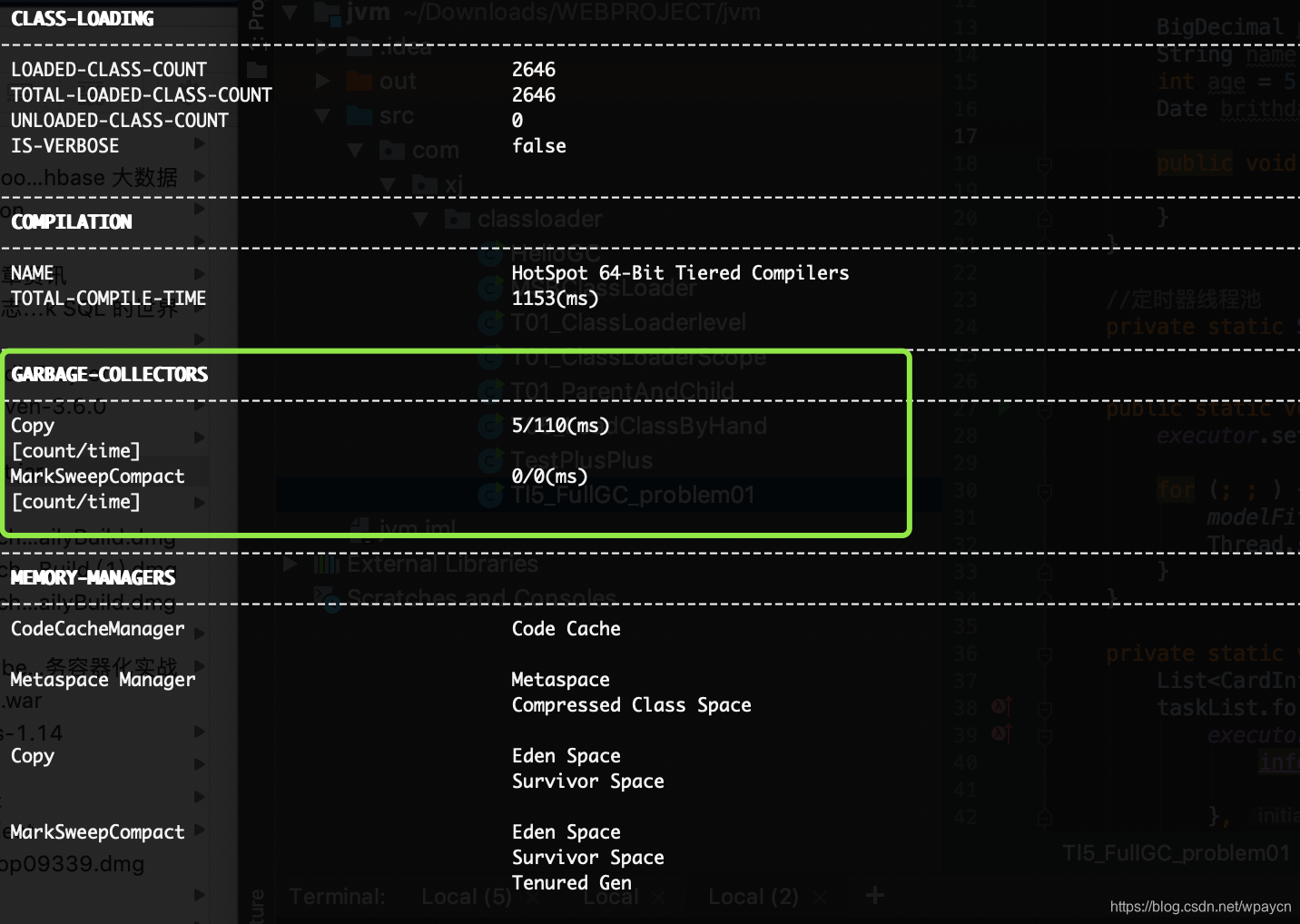Viewport: 1300px width, 924px height.
Task: Add a new terminal tab with plus icon
Action: pos(874,896)
